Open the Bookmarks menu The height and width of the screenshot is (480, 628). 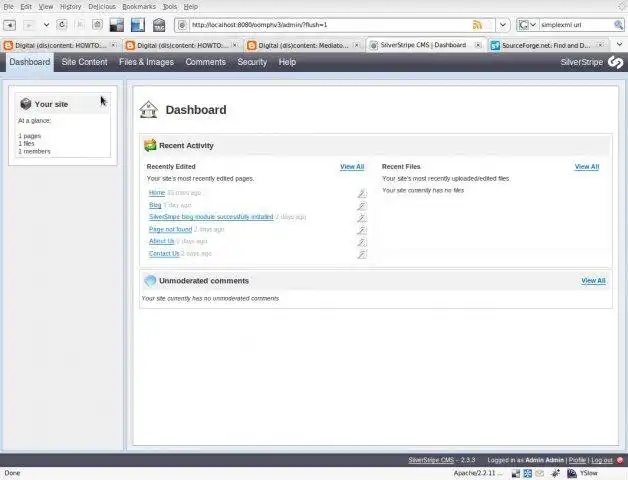click(x=139, y=6)
